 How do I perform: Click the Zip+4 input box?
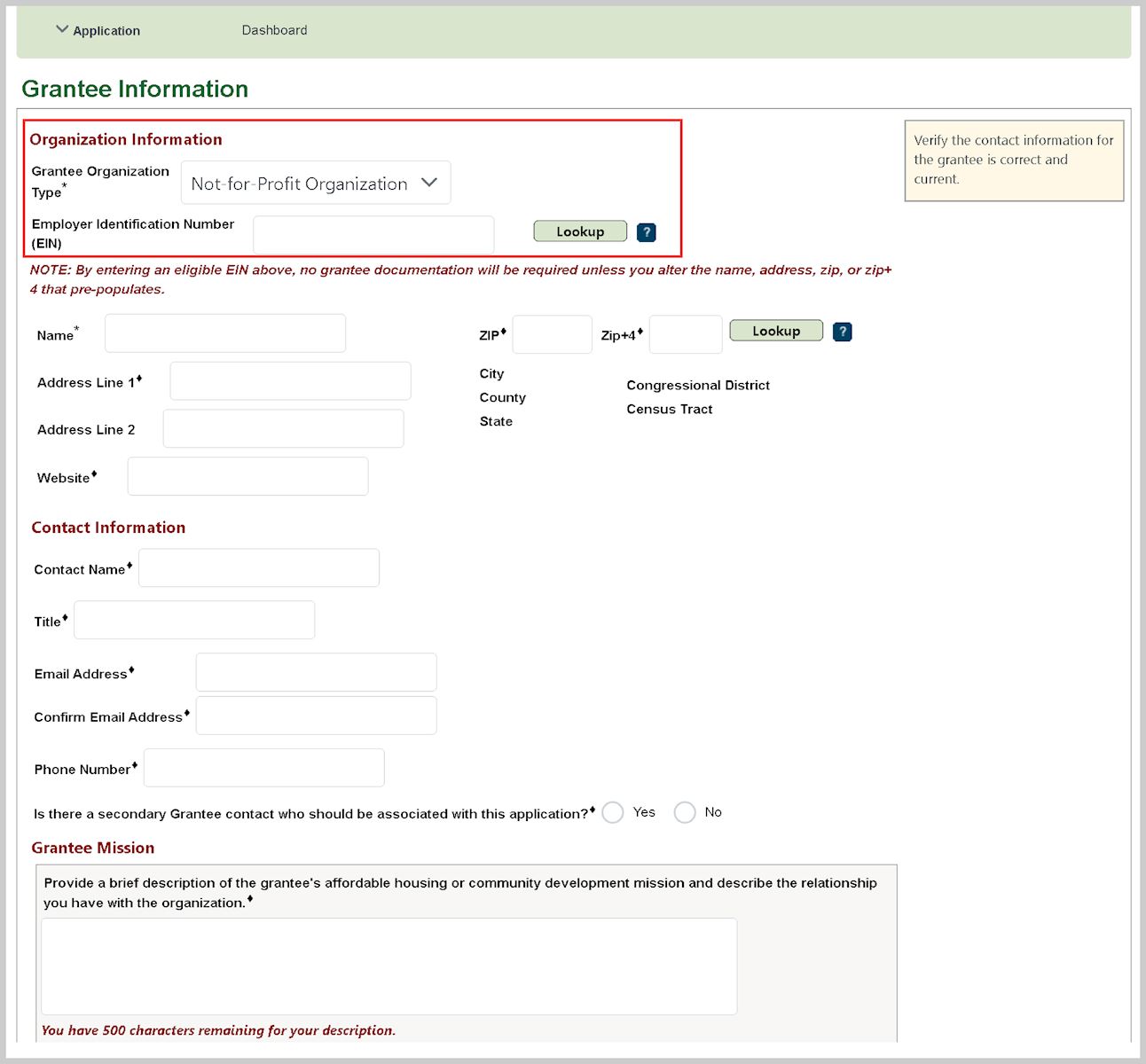coord(686,335)
